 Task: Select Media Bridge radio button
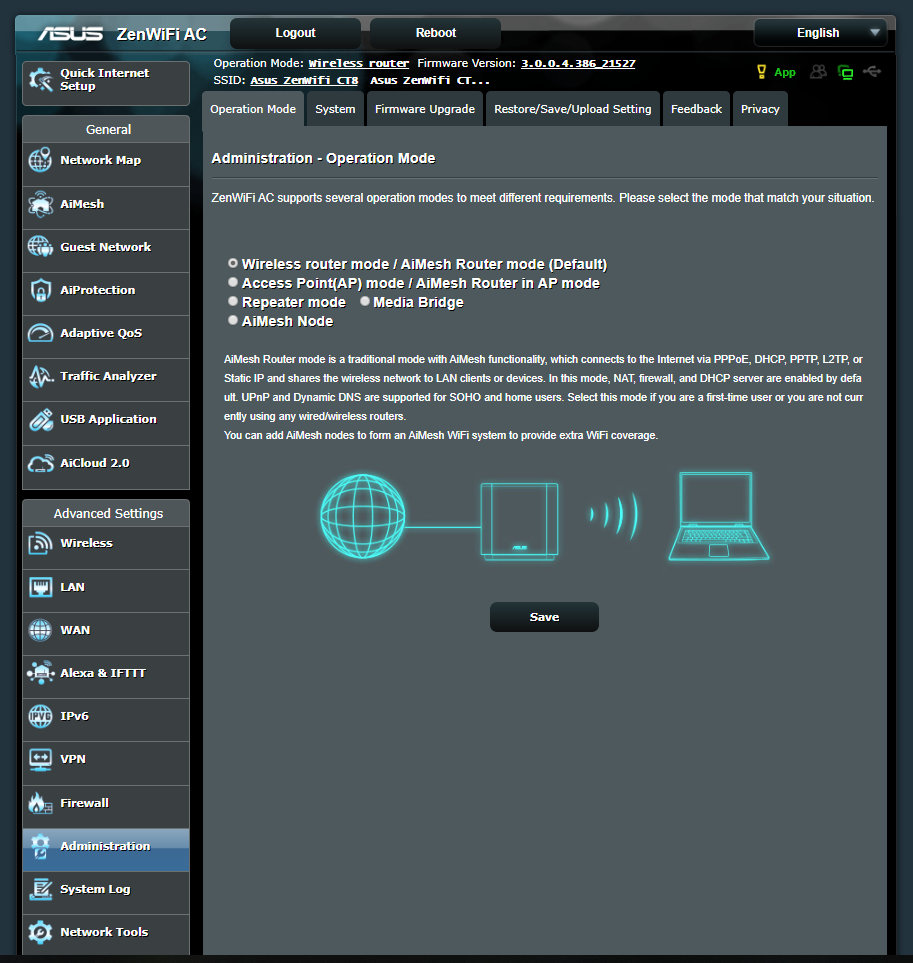(365, 302)
